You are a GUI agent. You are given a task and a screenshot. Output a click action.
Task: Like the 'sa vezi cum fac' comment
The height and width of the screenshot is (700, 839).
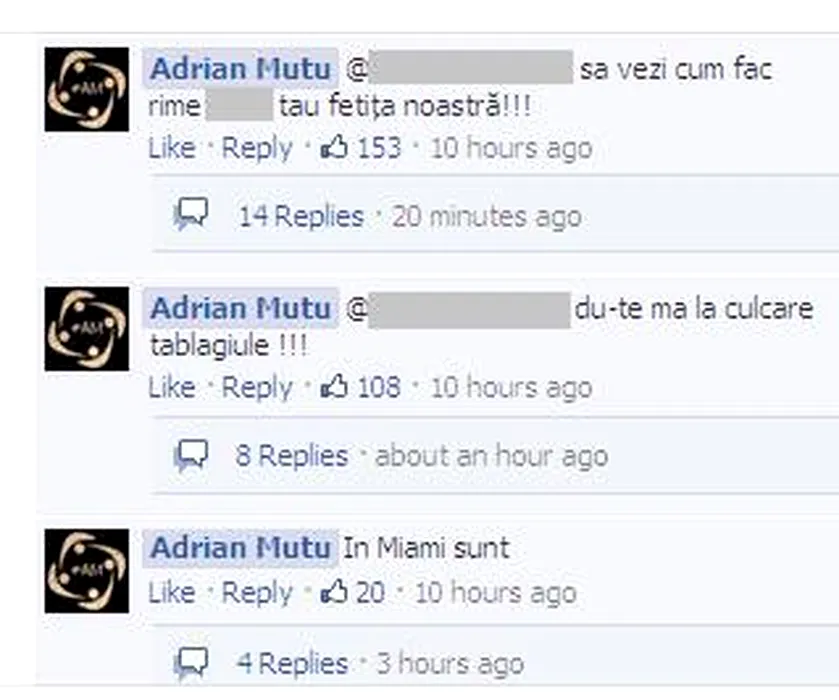(172, 148)
